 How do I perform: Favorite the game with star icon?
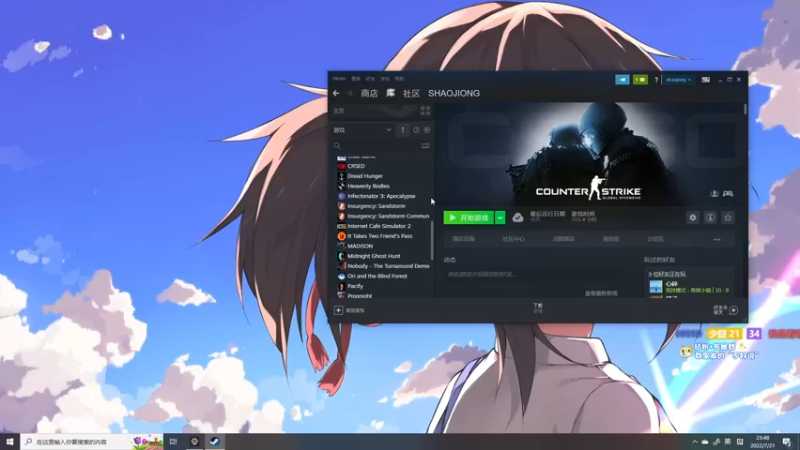(x=728, y=218)
